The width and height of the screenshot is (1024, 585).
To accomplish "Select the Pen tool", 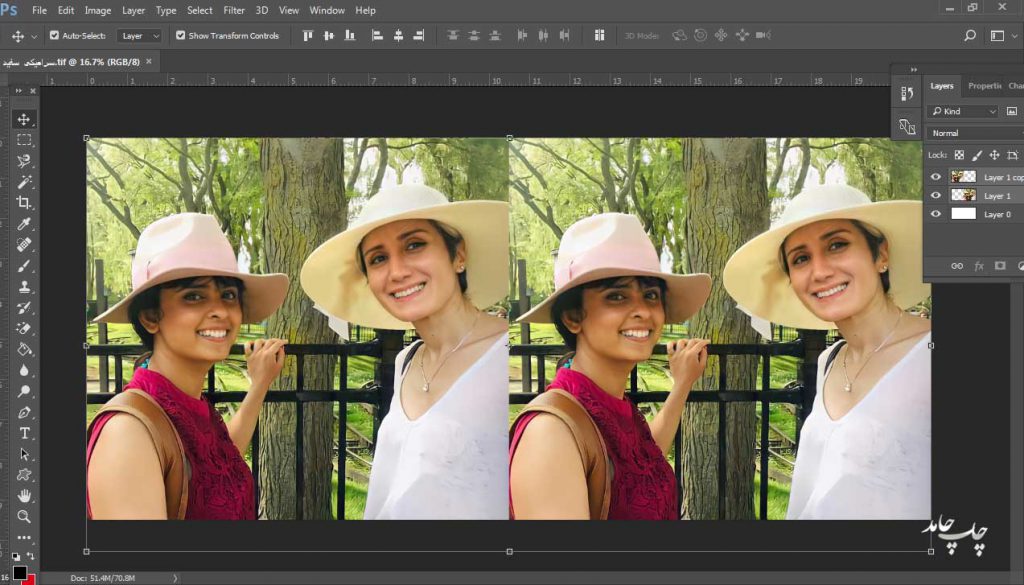I will 24,412.
